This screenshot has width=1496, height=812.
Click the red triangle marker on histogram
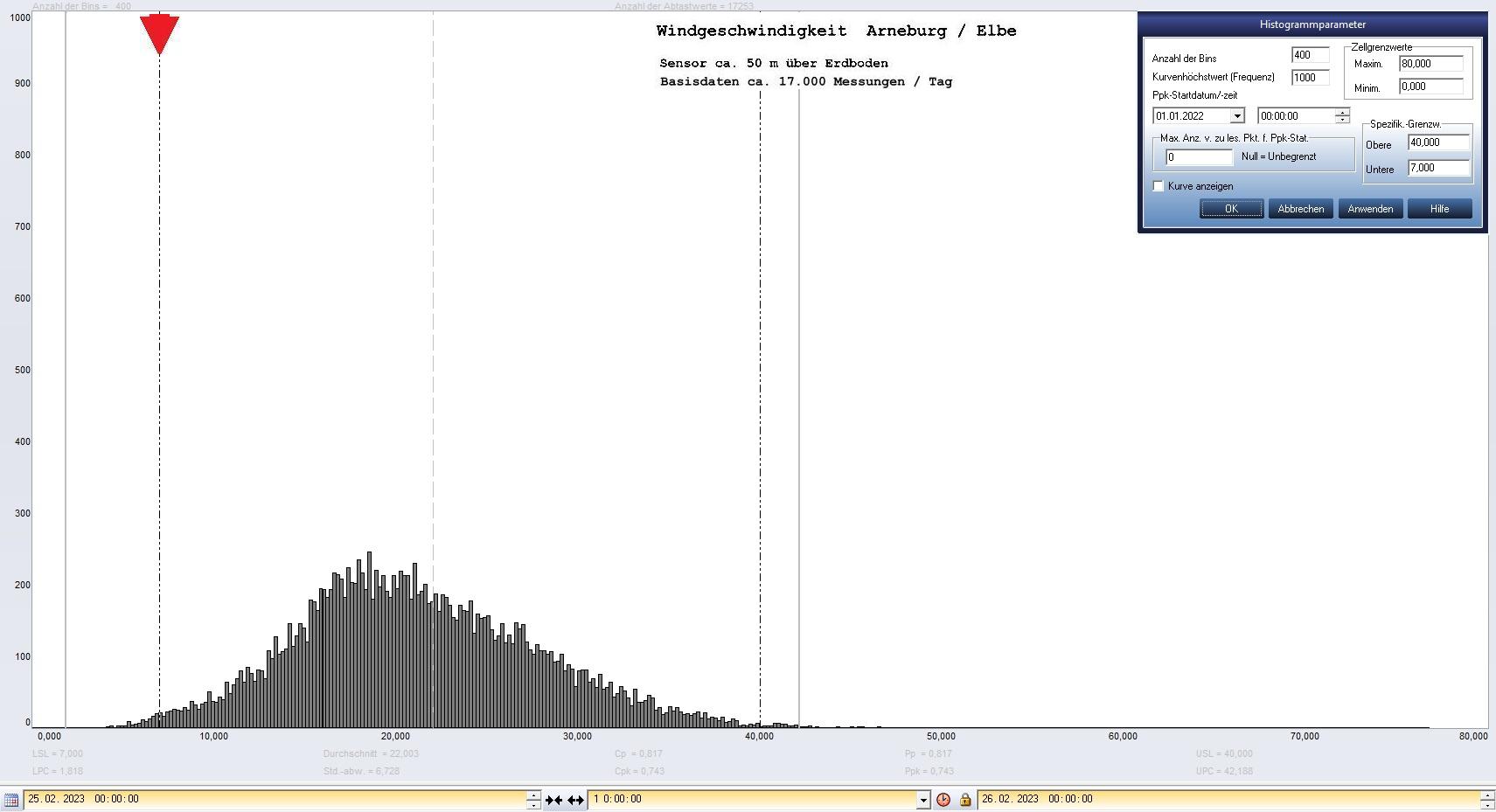tap(159, 34)
